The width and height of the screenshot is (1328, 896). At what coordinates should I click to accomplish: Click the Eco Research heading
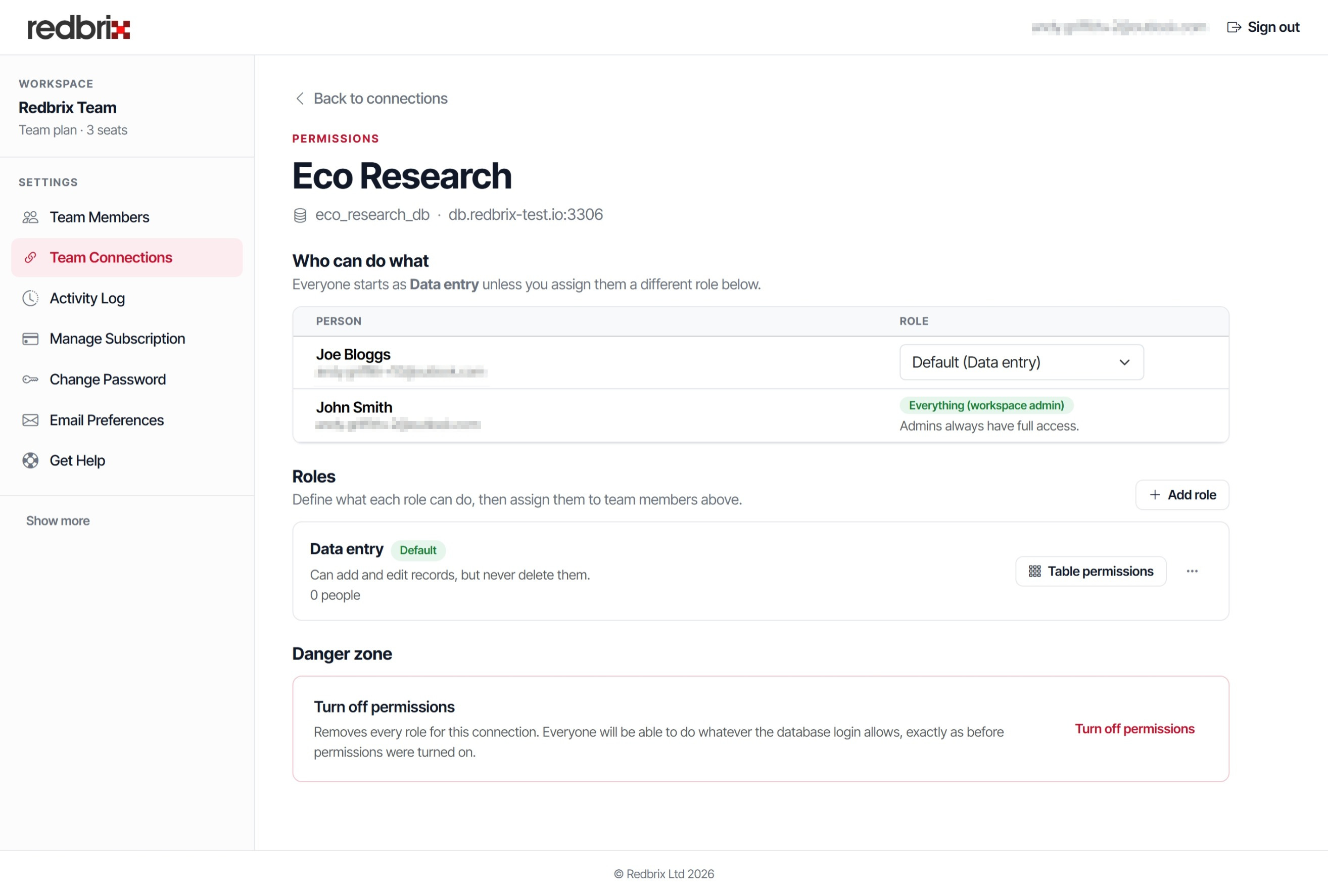[402, 175]
